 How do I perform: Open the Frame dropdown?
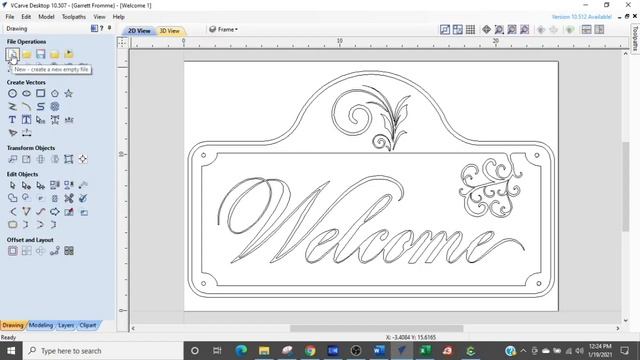click(223, 29)
